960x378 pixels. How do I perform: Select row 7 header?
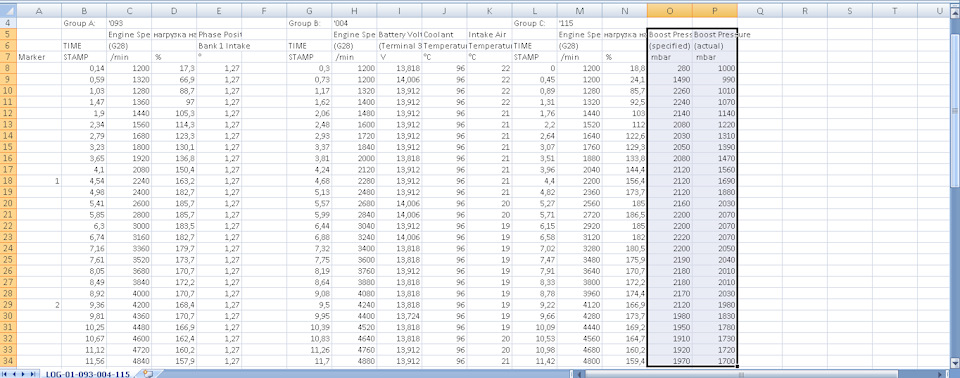[9, 57]
